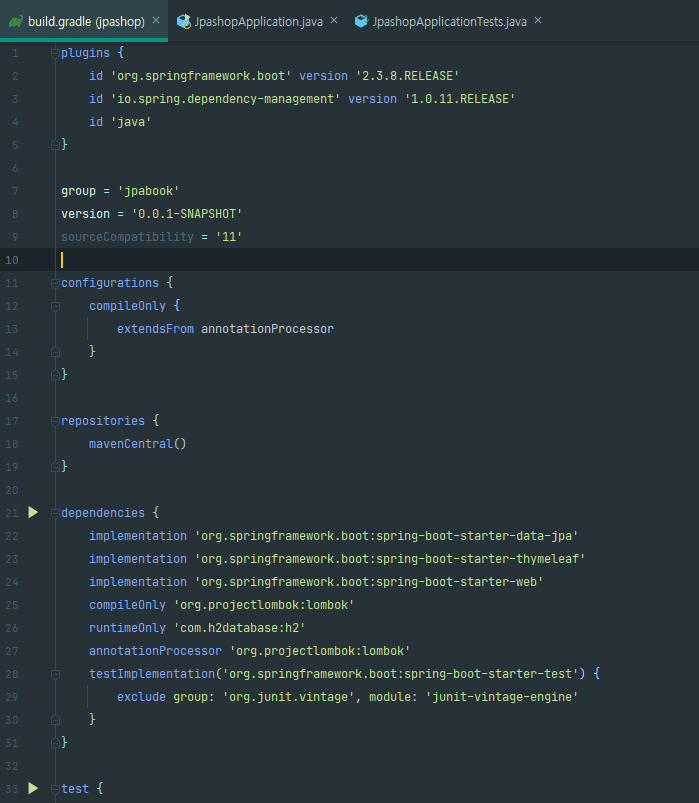This screenshot has width=699, height=803.
Task: Collapse the test block fold marker
Action: coord(55,789)
